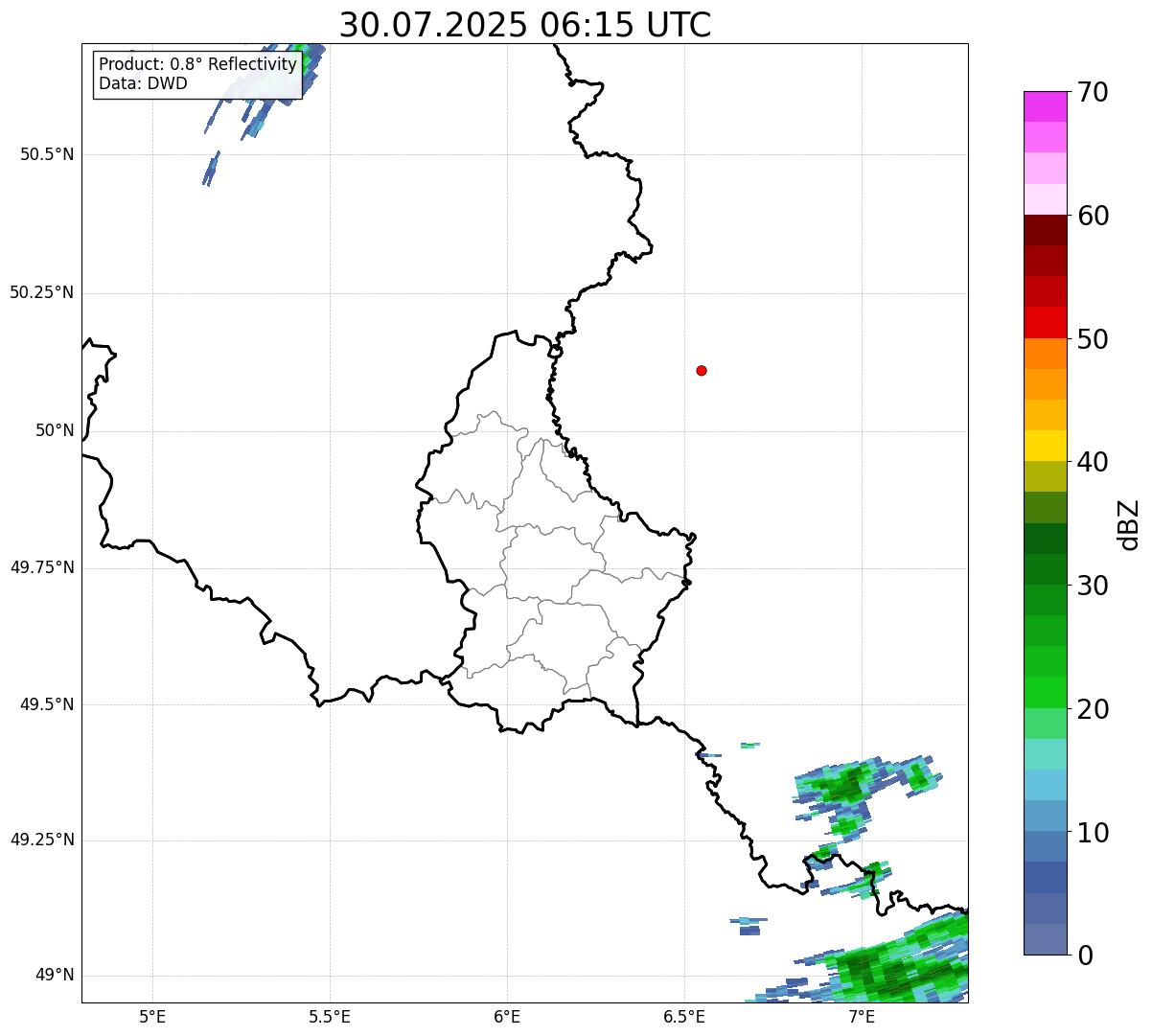Viewport: 1152px width, 1036px height.
Task: Click the latitude label 49°N
Action: click(x=55, y=976)
